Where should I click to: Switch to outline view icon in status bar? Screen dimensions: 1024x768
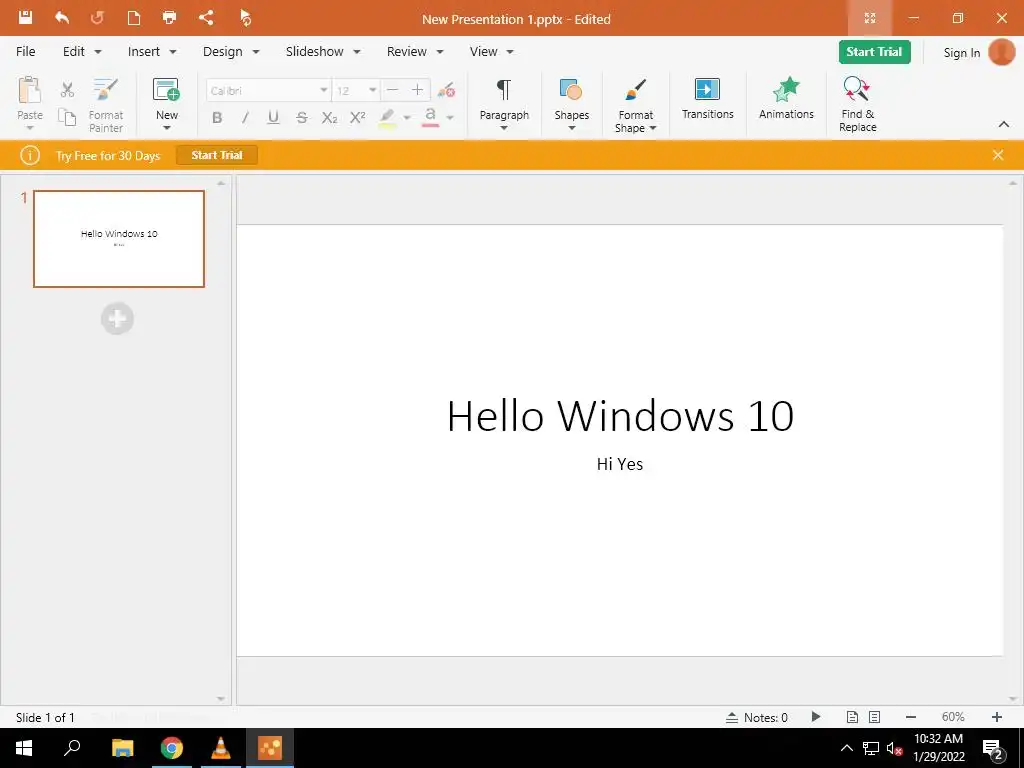pyautogui.click(x=874, y=717)
